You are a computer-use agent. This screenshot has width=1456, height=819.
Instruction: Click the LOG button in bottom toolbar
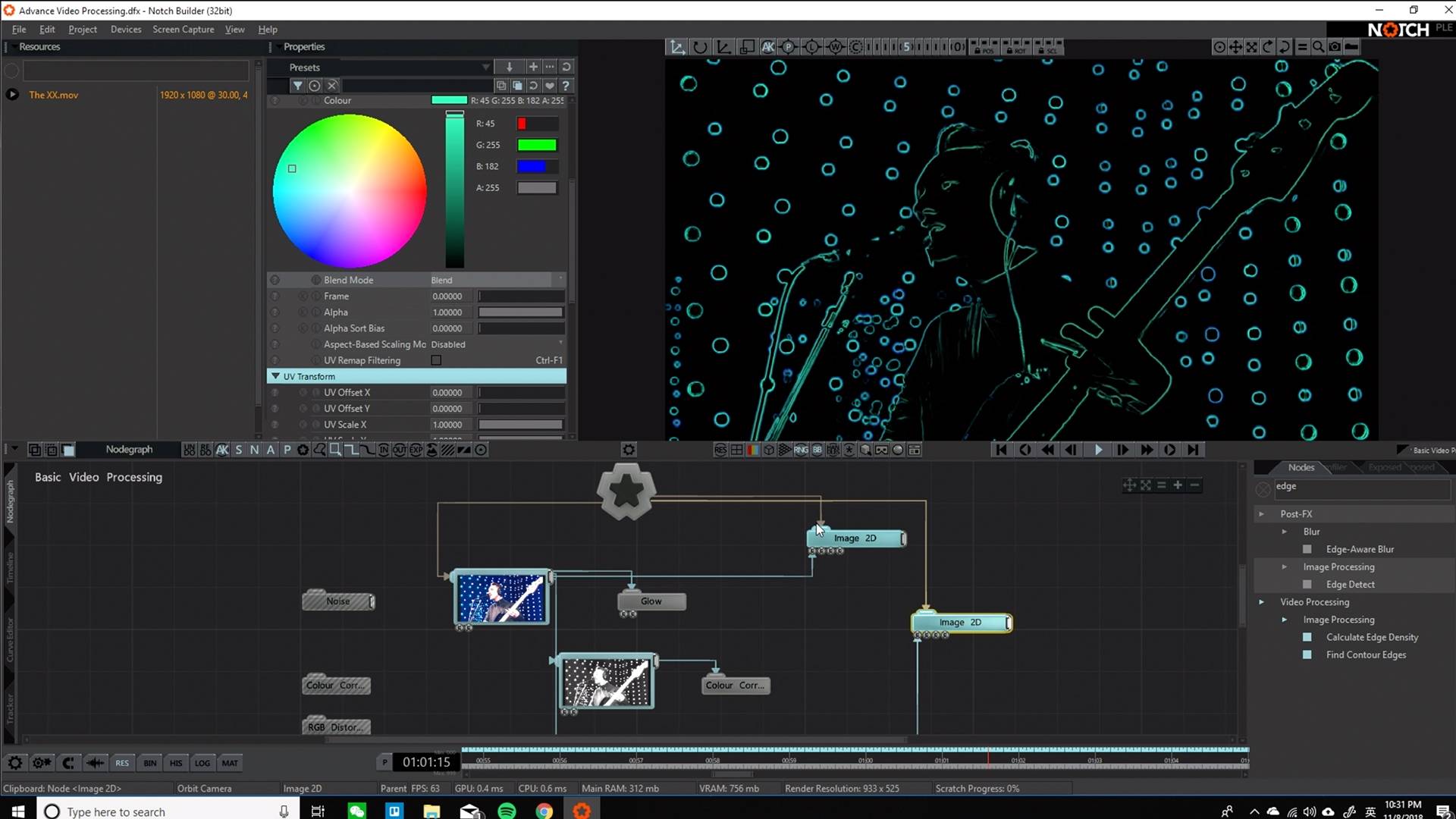point(202,763)
